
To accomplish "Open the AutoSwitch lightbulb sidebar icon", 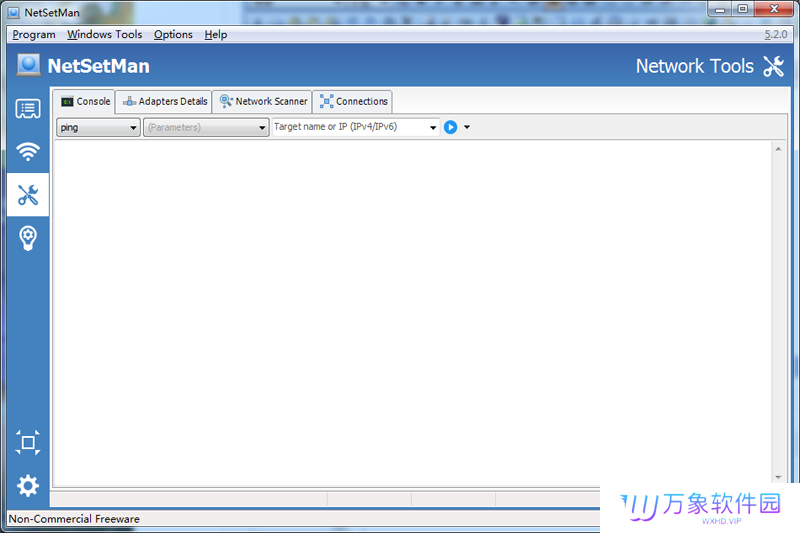I will click(28, 238).
